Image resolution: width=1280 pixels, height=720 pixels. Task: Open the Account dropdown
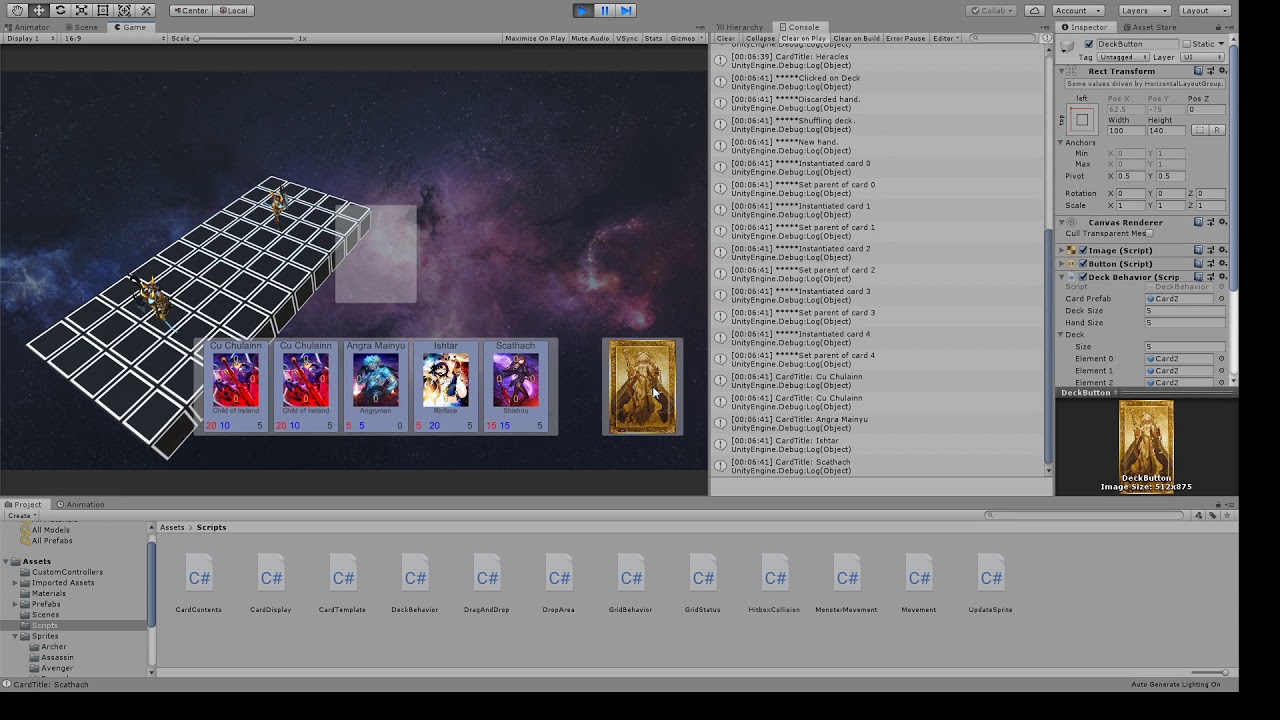(1078, 10)
